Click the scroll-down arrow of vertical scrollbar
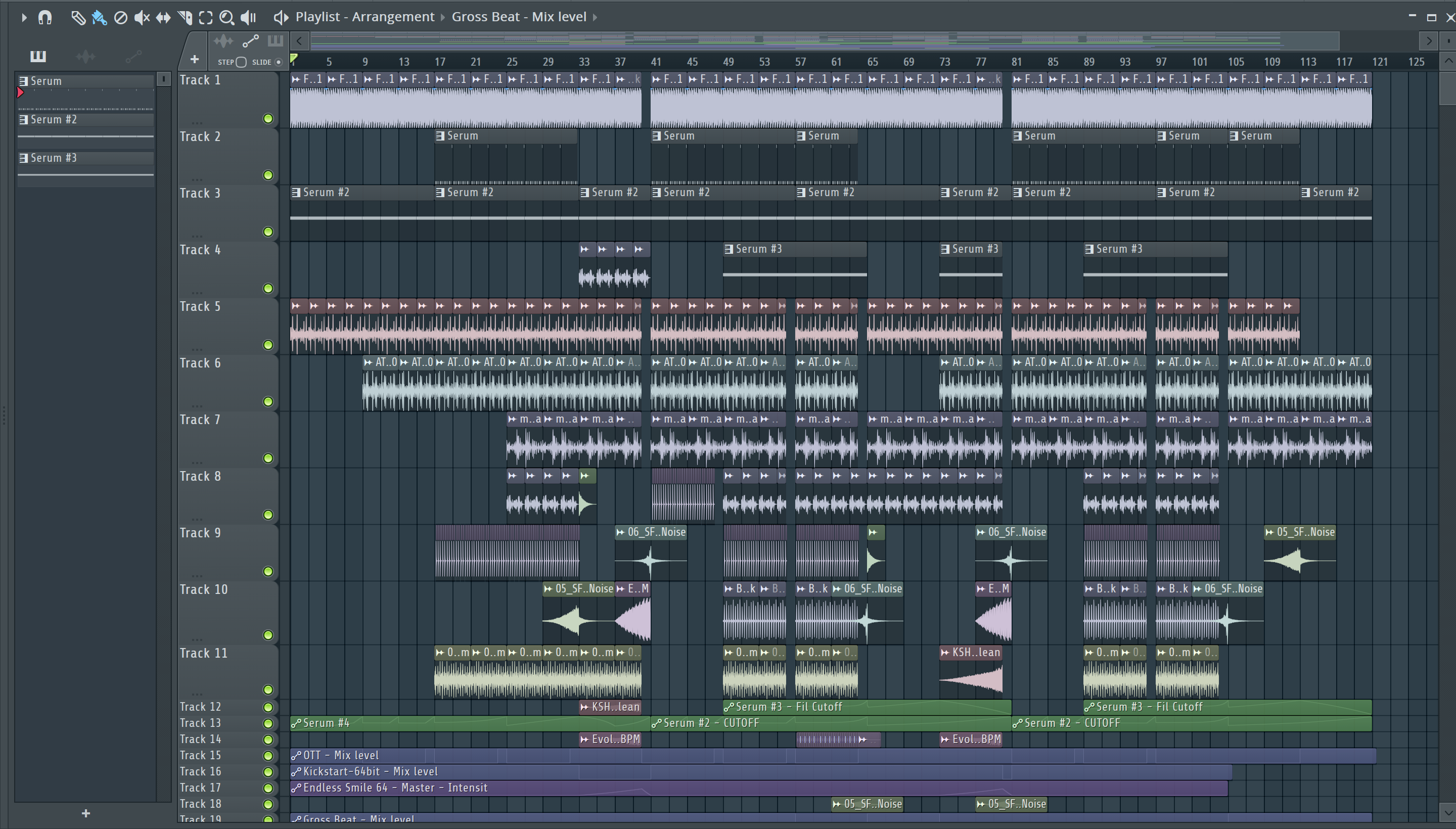1456x829 pixels. coord(1448,812)
